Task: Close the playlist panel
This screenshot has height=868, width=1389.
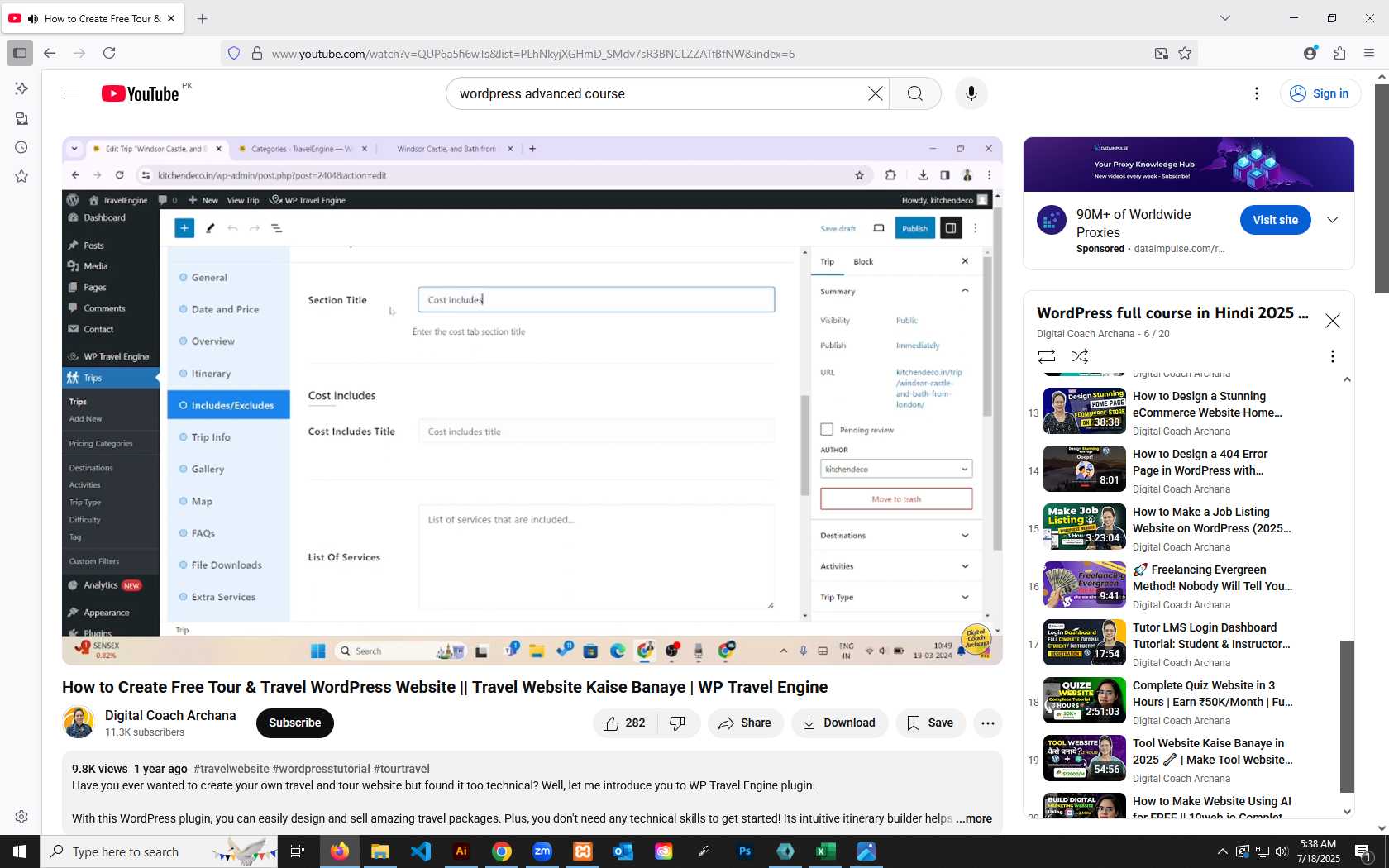Action: point(1333,321)
